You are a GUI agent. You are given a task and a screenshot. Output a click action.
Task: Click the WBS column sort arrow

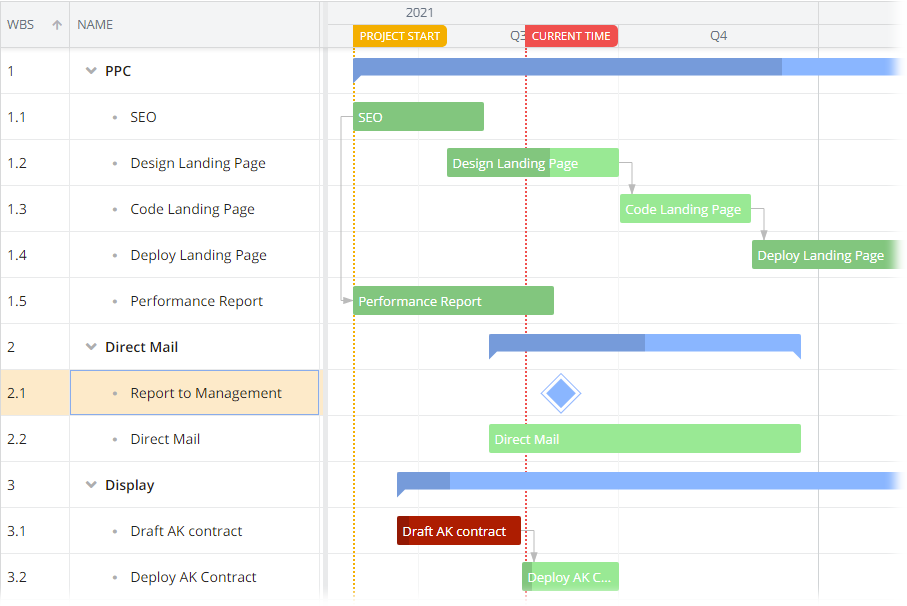[57, 24]
